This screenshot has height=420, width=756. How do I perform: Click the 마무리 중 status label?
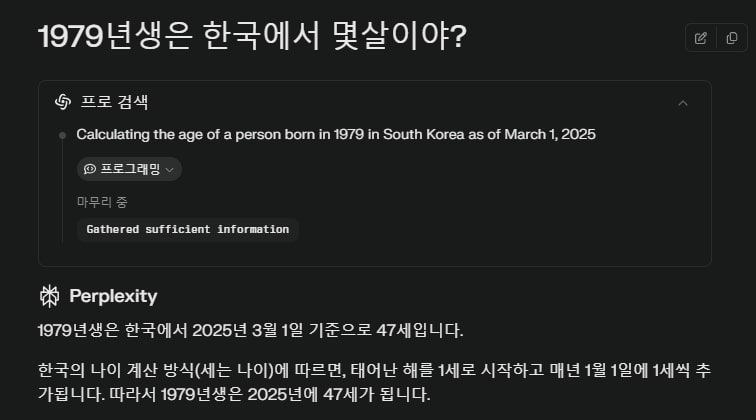[x=102, y=201]
